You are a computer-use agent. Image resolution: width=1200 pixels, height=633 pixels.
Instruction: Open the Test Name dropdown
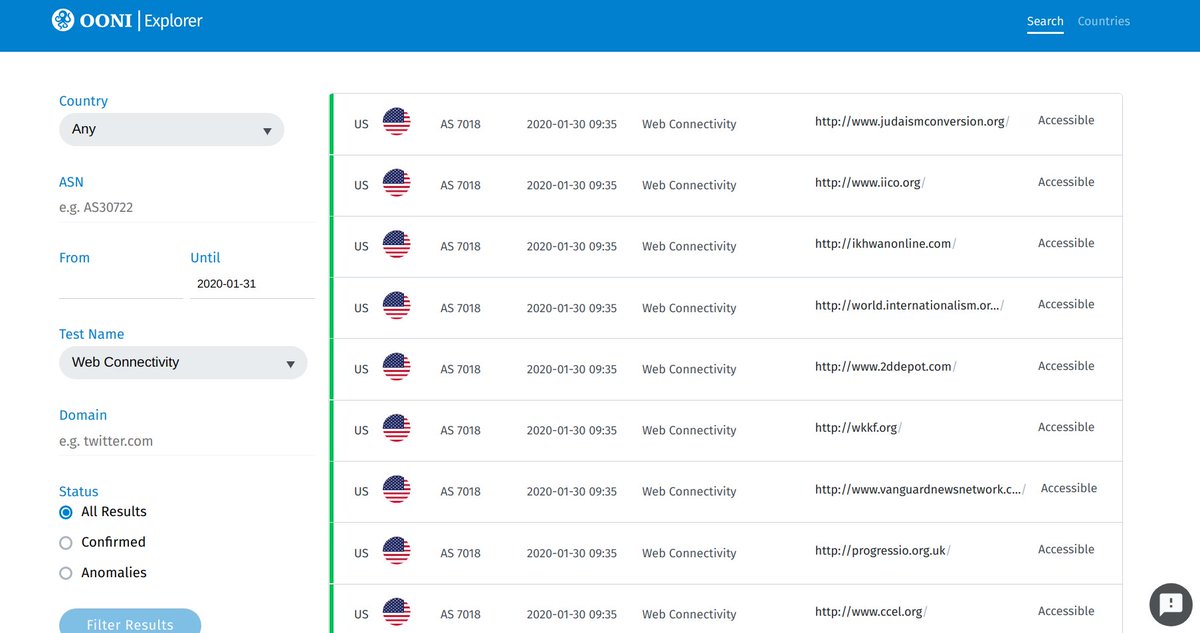click(183, 362)
